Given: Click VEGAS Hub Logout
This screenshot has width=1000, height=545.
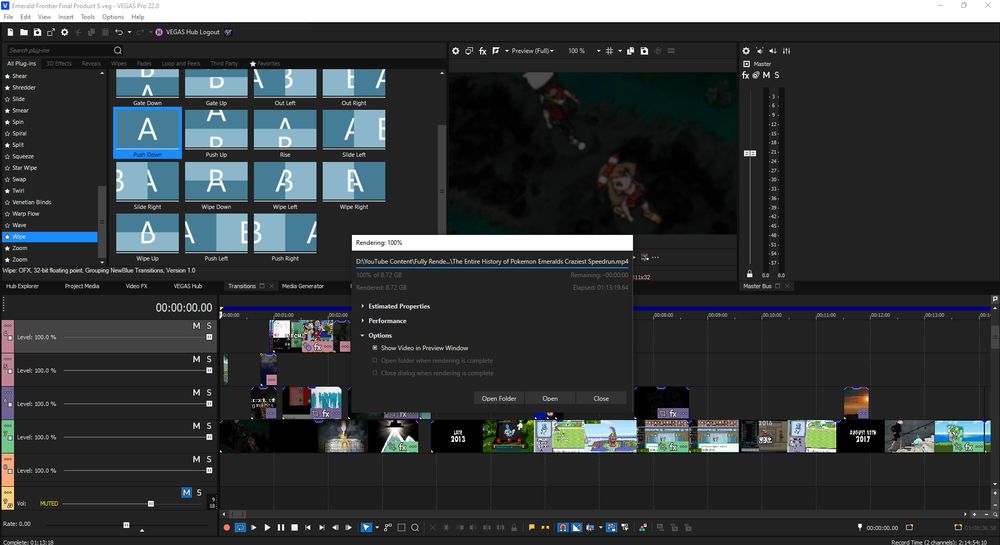Looking at the screenshot, I should [x=188, y=32].
